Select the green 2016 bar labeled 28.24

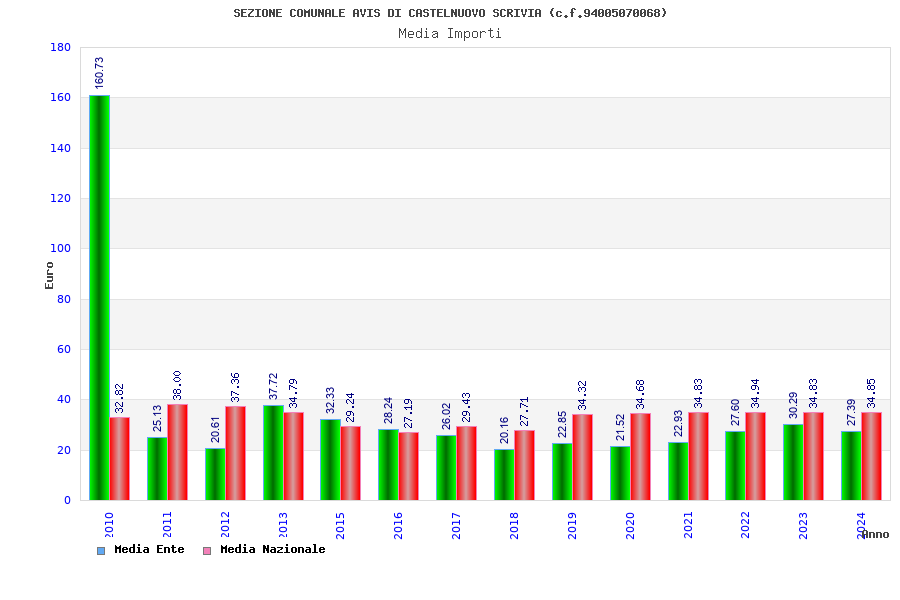click(x=389, y=464)
